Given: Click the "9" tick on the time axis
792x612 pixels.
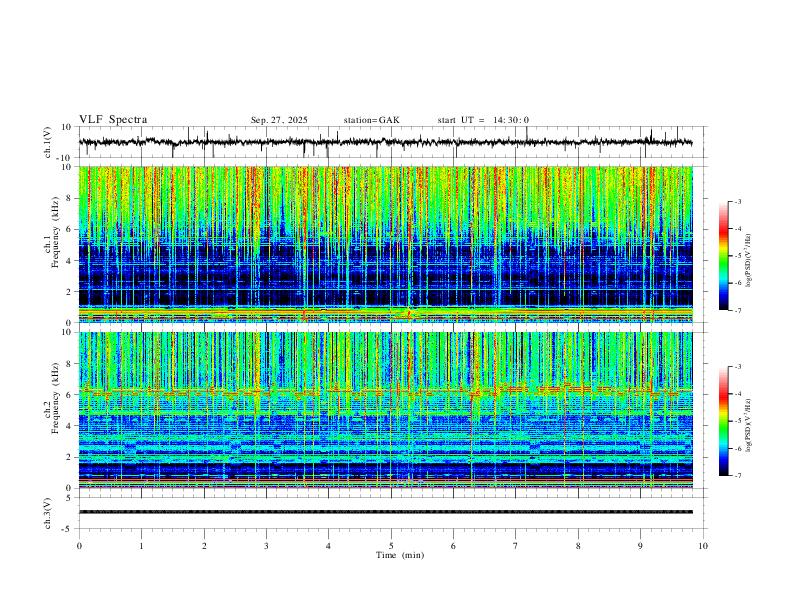Looking at the screenshot, I should (x=640, y=546).
